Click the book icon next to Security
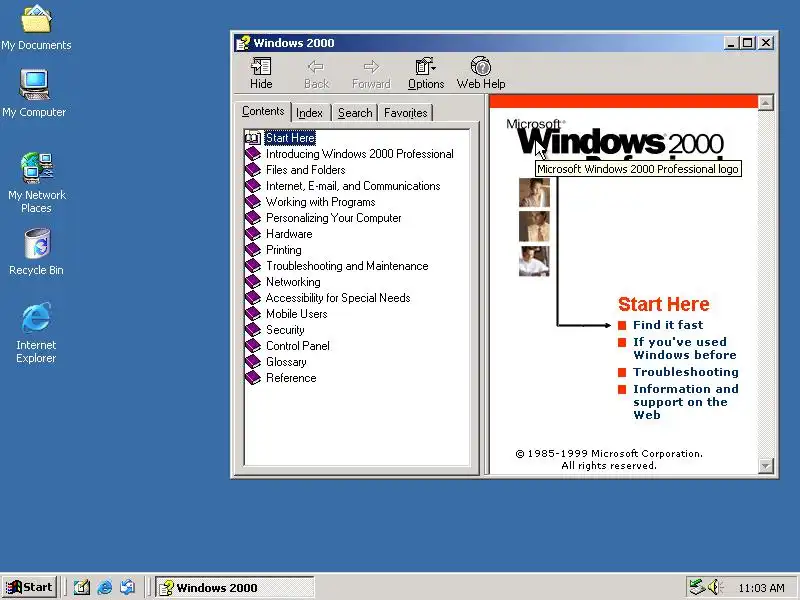 pos(253,330)
